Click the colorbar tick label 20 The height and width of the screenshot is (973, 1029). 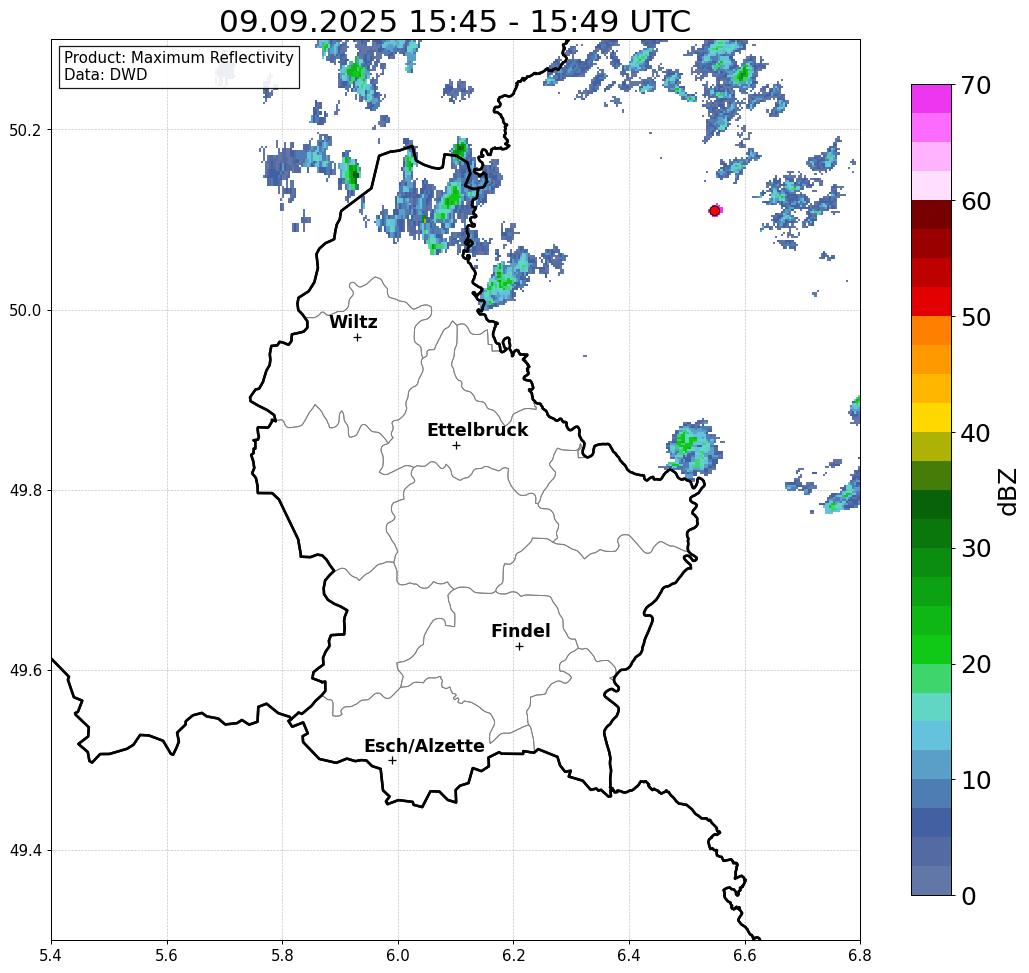click(x=975, y=664)
